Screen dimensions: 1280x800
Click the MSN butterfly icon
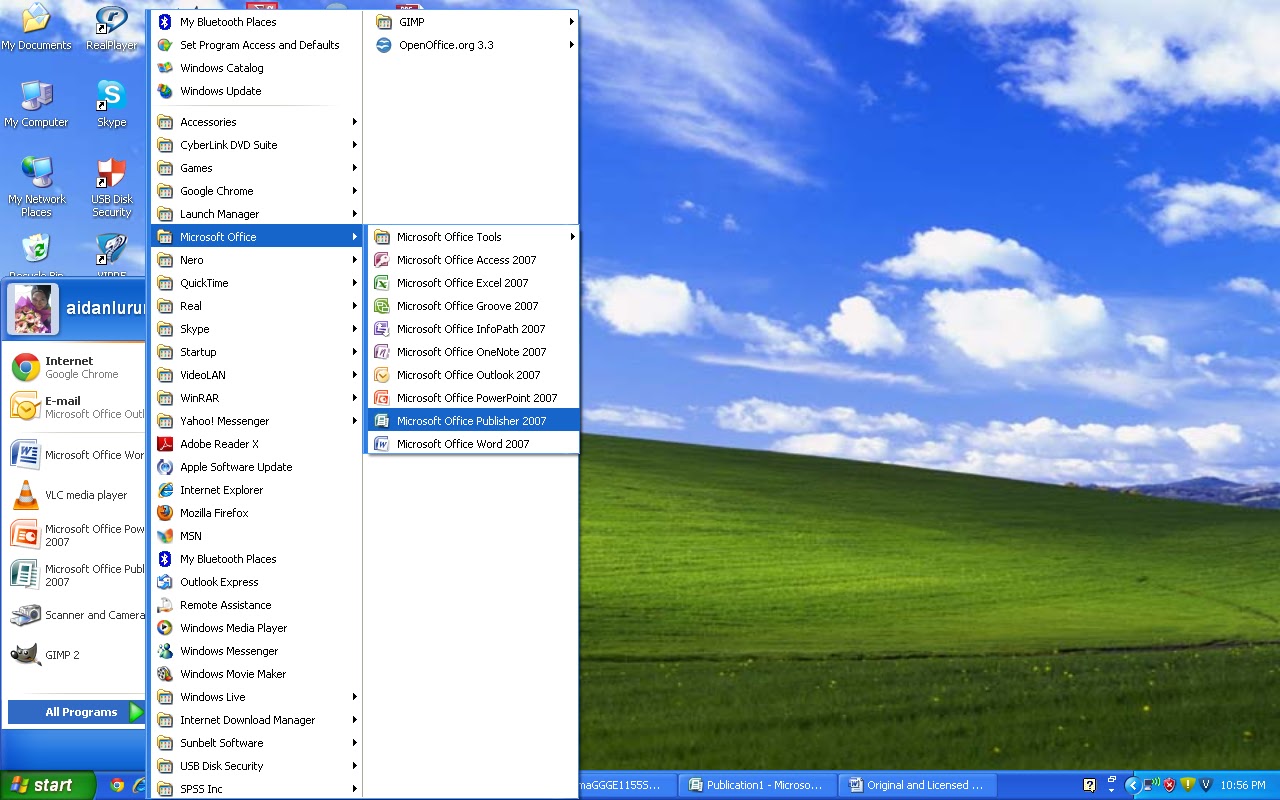(165, 536)
